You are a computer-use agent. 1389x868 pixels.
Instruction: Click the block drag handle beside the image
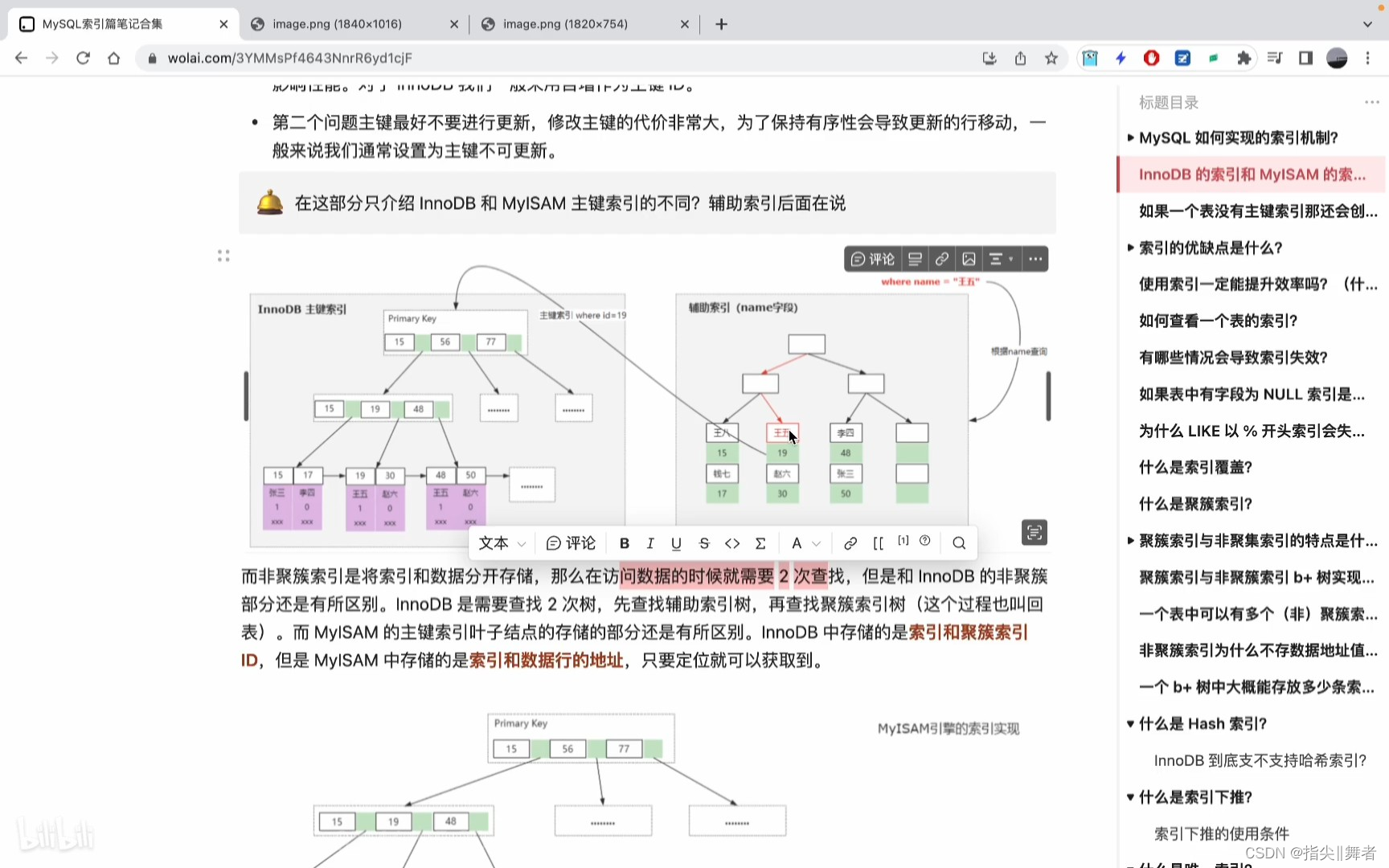tap(223, 256)
